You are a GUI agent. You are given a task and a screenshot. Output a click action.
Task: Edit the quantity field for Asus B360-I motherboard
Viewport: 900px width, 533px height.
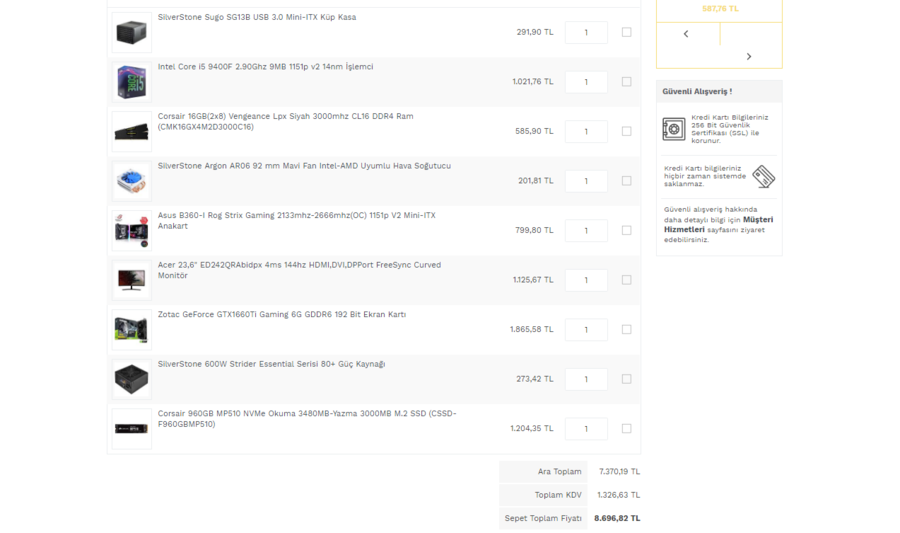click(586, 230)
